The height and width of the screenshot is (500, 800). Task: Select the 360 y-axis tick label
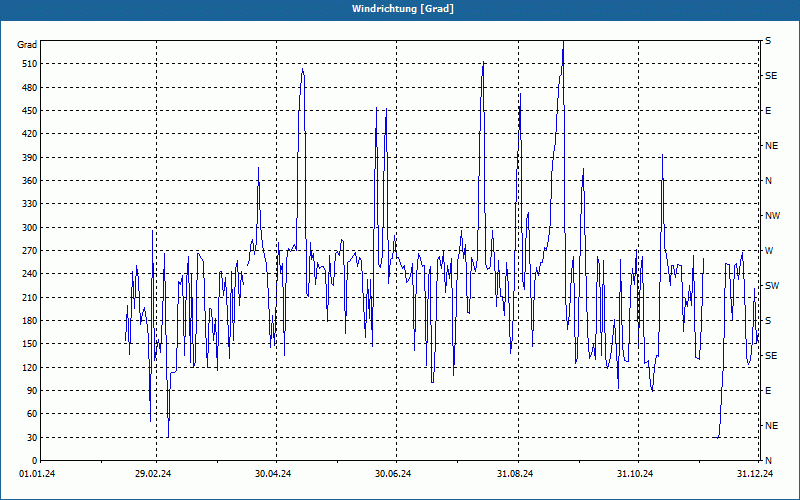30,181
